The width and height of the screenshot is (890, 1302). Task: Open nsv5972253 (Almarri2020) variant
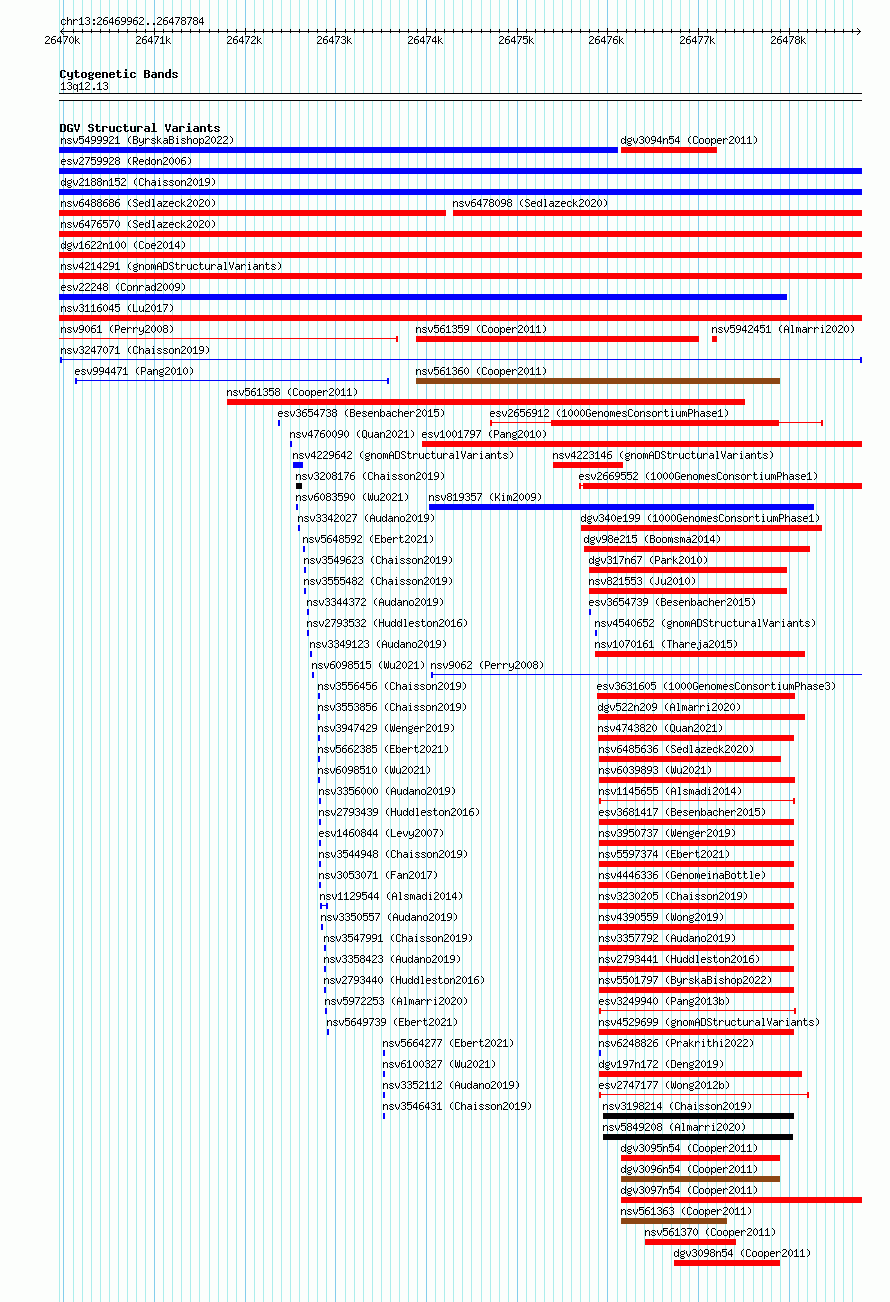pyautogui.click(x=395, y=1001)
